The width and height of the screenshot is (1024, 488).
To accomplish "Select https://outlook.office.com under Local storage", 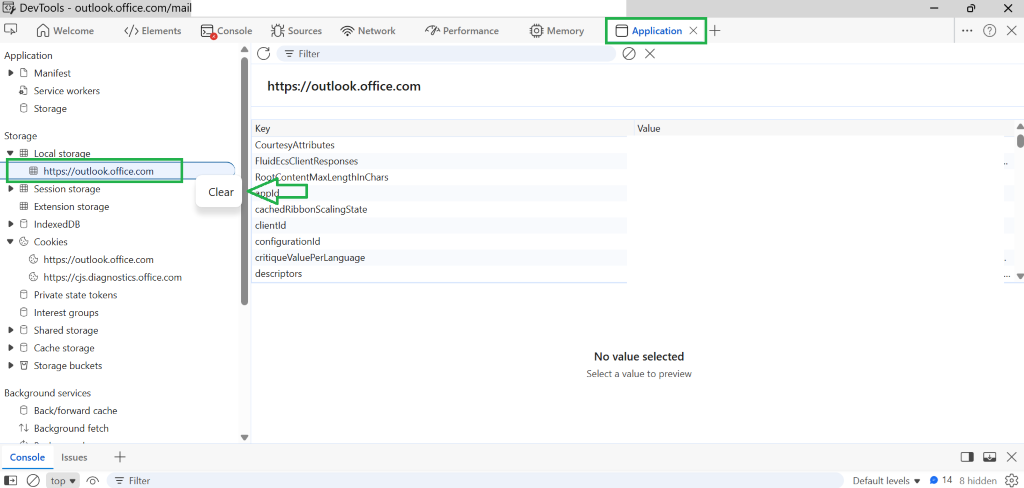I will coord(99,171).
